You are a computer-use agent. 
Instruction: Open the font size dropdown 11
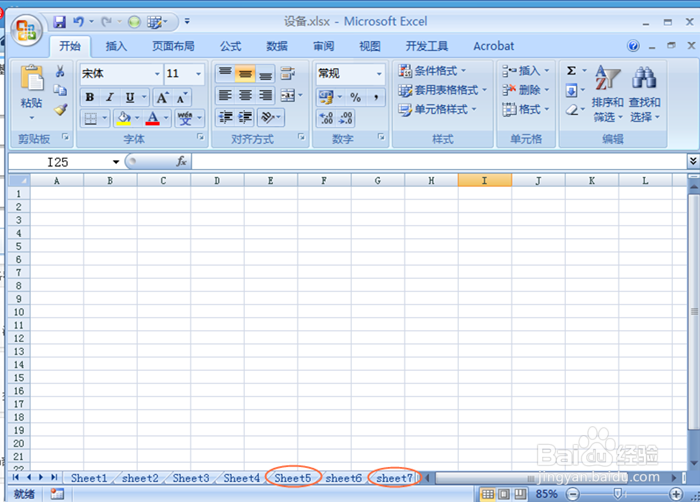pos(199,74)
